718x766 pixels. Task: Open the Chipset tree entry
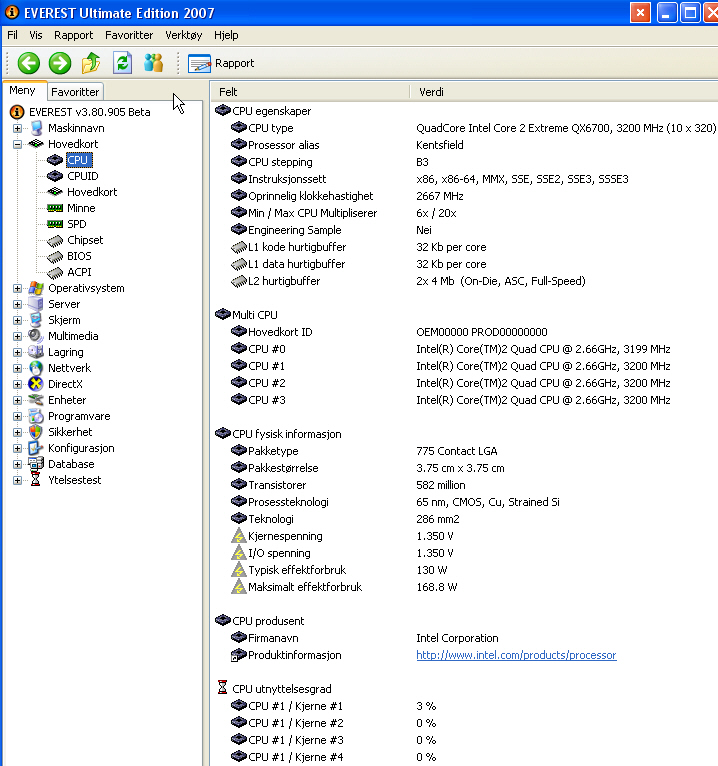tap(85, 240)
